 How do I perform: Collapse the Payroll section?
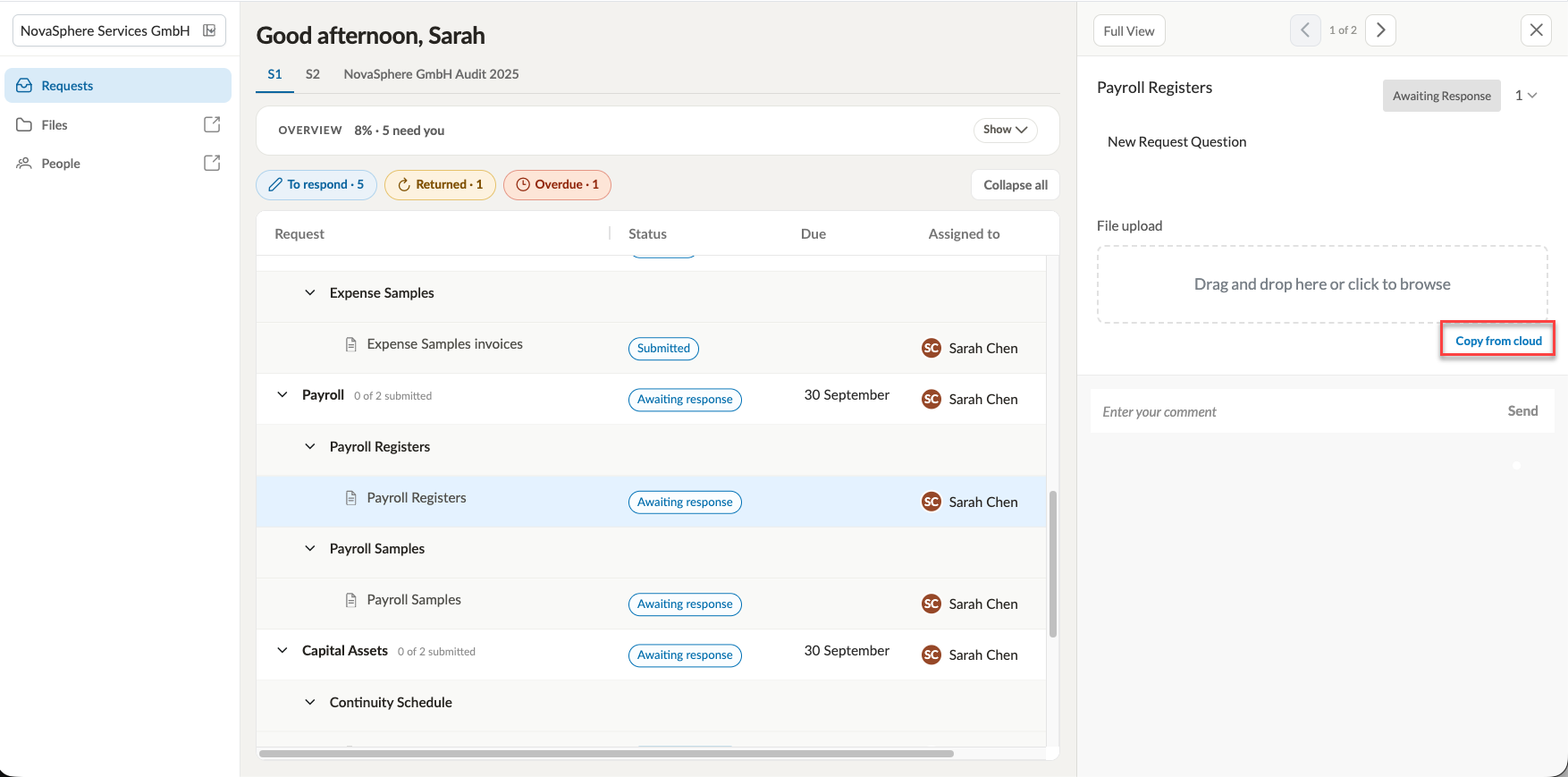click(282, 395)
